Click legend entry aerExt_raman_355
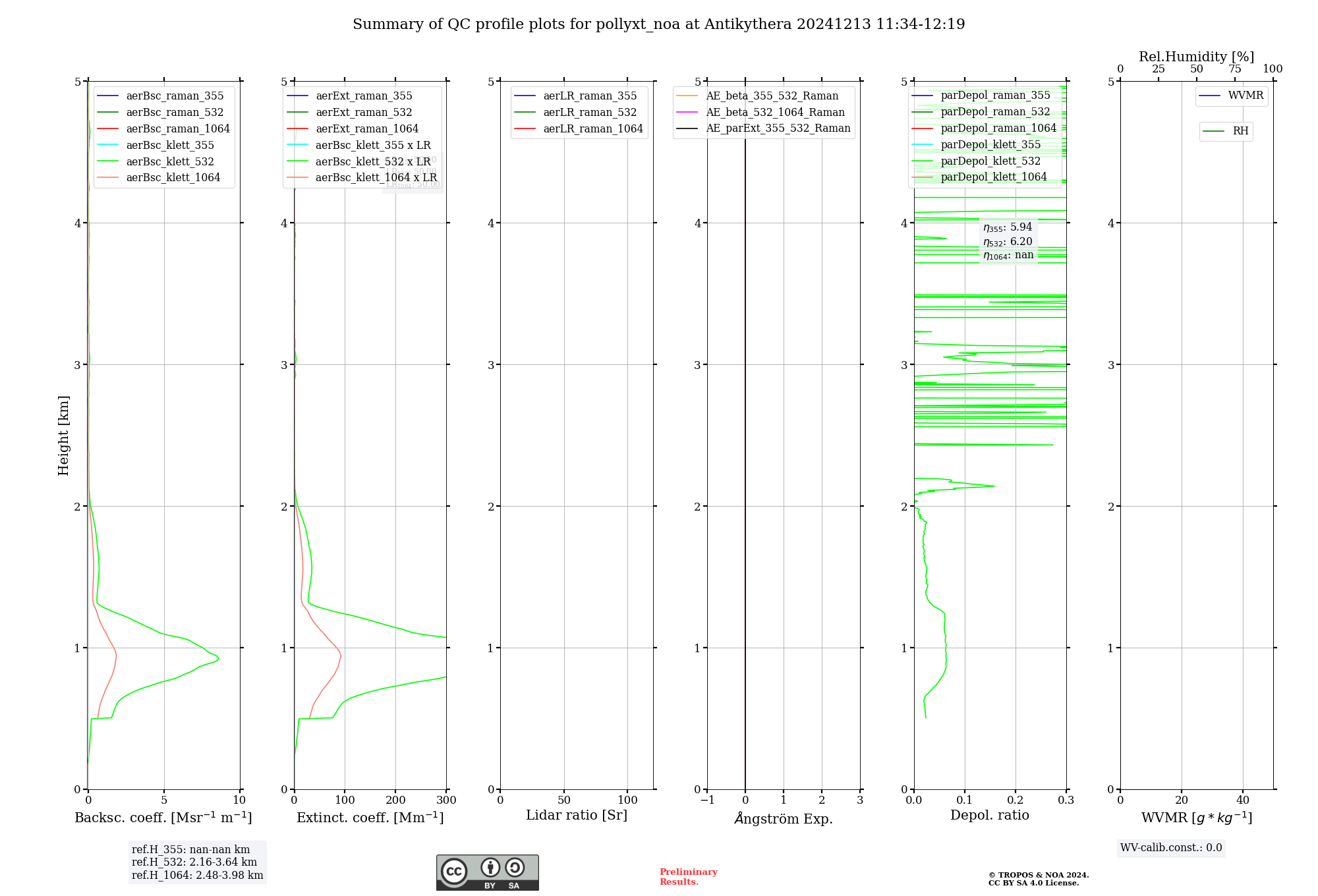The height and width of the screenshot is (896, 1318). 350,96
